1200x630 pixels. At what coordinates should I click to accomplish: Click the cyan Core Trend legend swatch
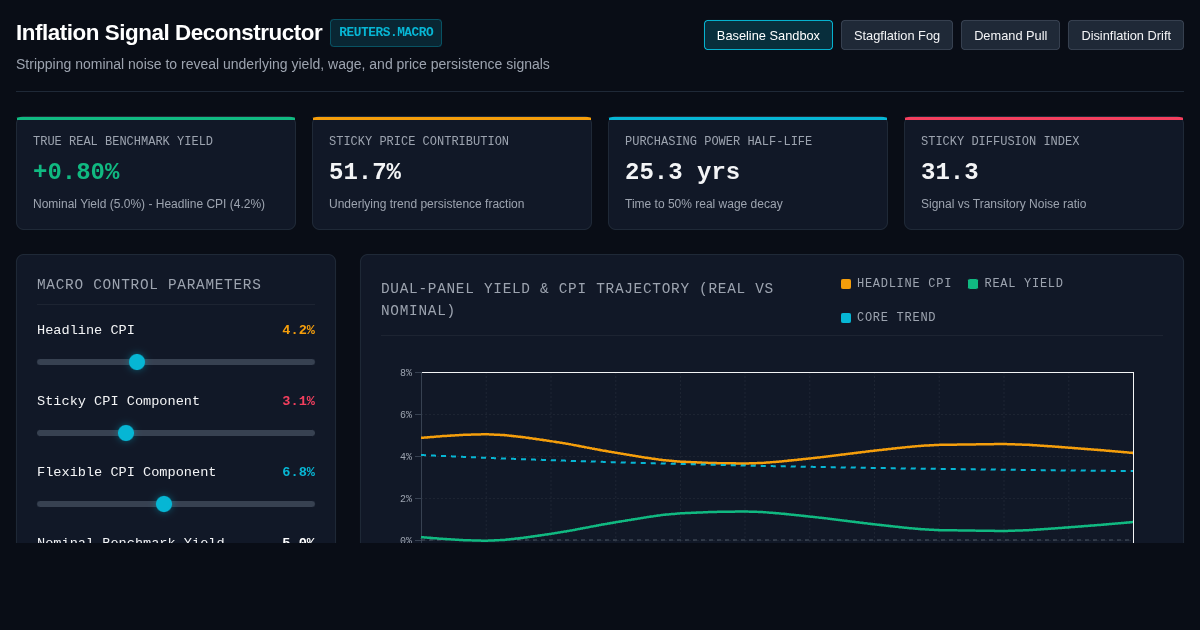click(846, 318)
